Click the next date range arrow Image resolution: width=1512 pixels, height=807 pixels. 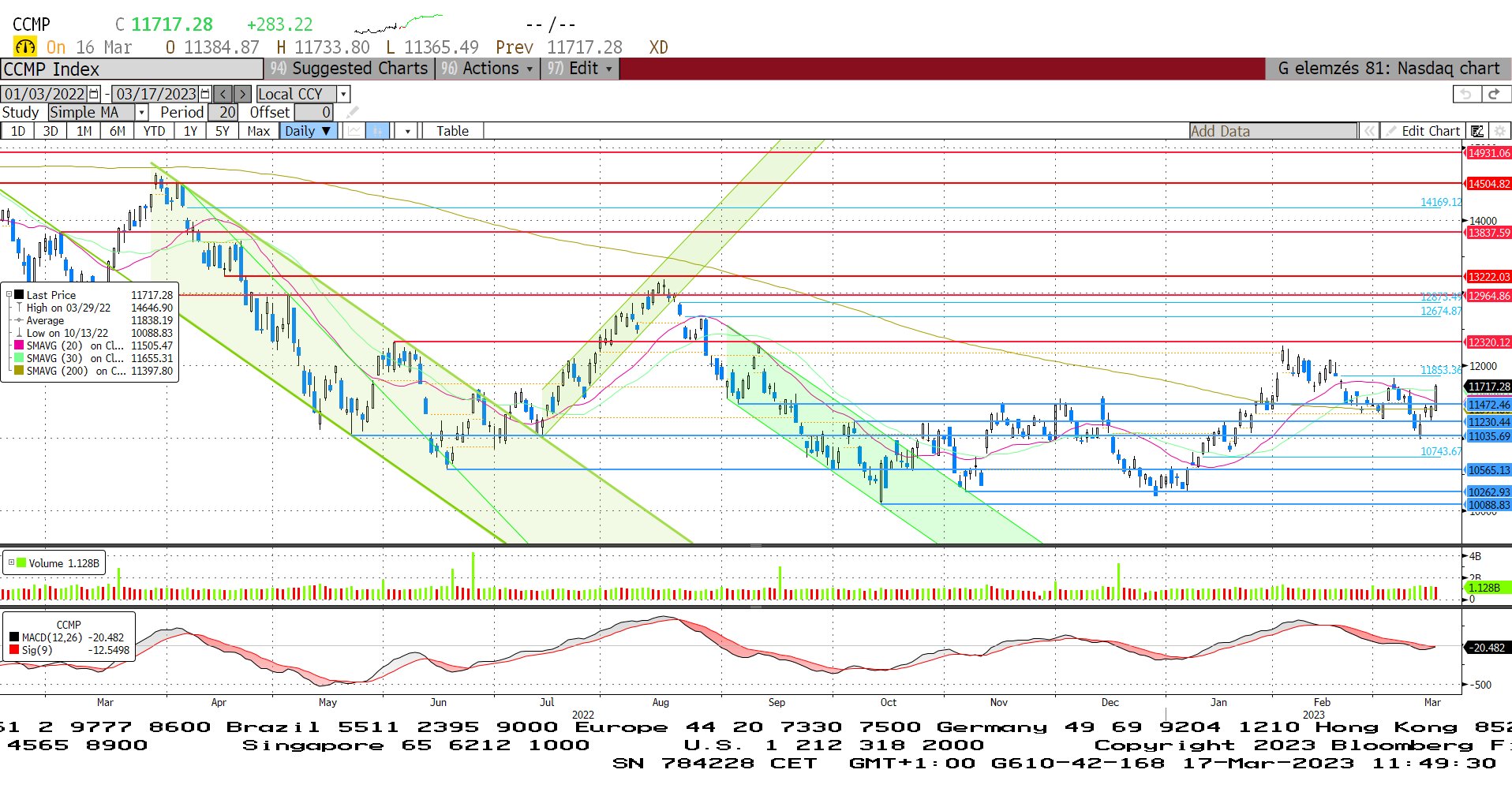click(242, 94)
